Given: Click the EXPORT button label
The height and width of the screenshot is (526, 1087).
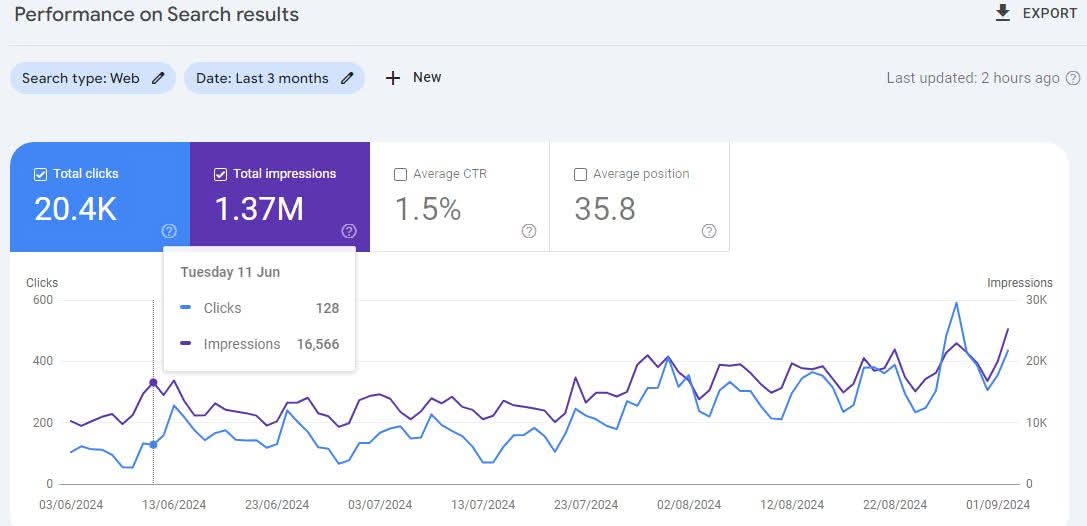Looking at the screenshot, I should (1049, 14).
